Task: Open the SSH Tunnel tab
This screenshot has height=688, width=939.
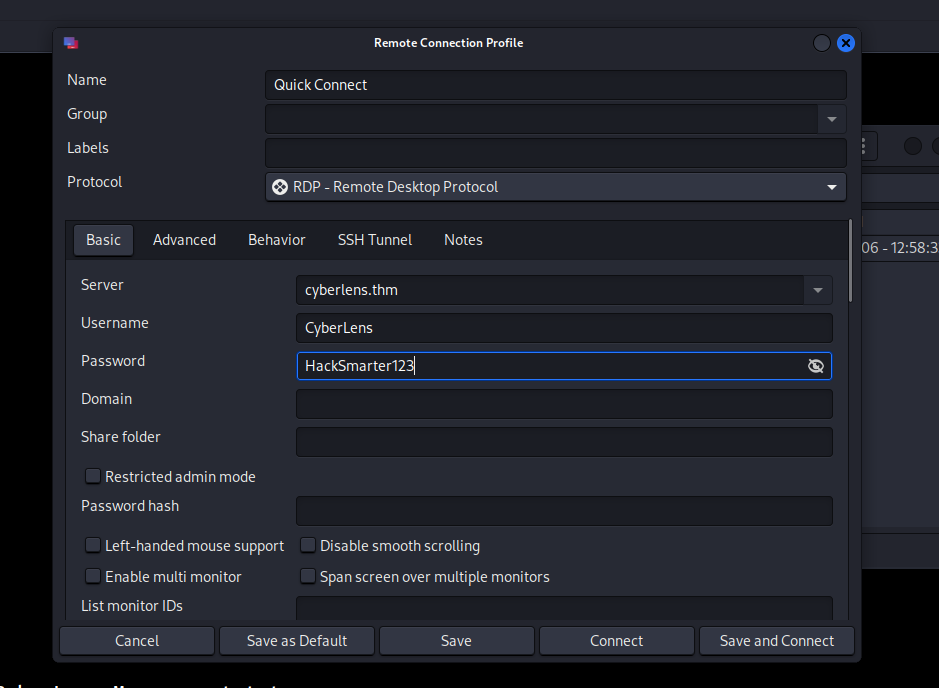Action: (x=375, y=240)
